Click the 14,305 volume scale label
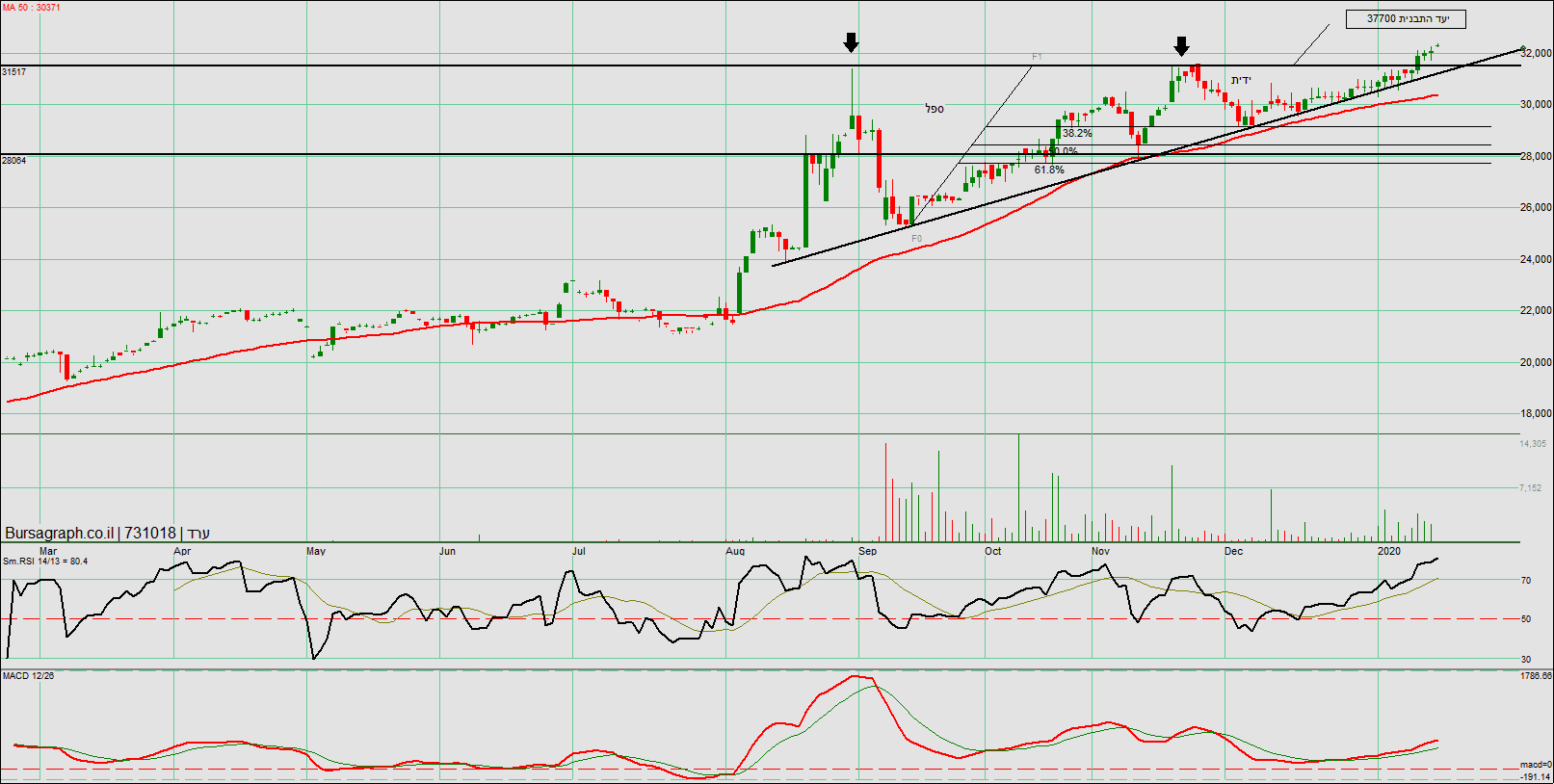The image size is (1554, 784). tap(1532, 444)
